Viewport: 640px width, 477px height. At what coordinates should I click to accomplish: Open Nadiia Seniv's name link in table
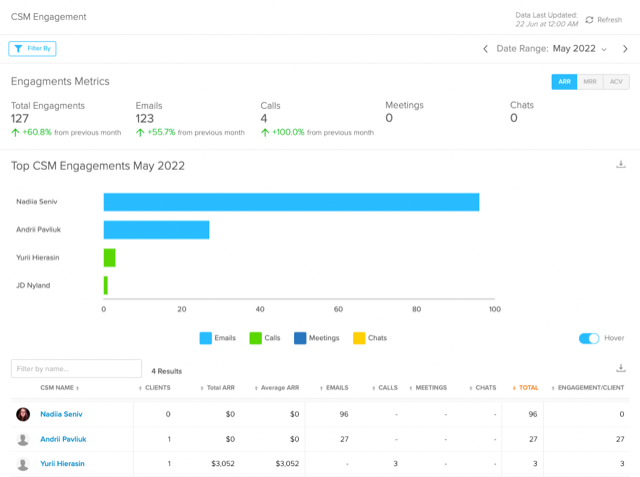tap(62, 414)
